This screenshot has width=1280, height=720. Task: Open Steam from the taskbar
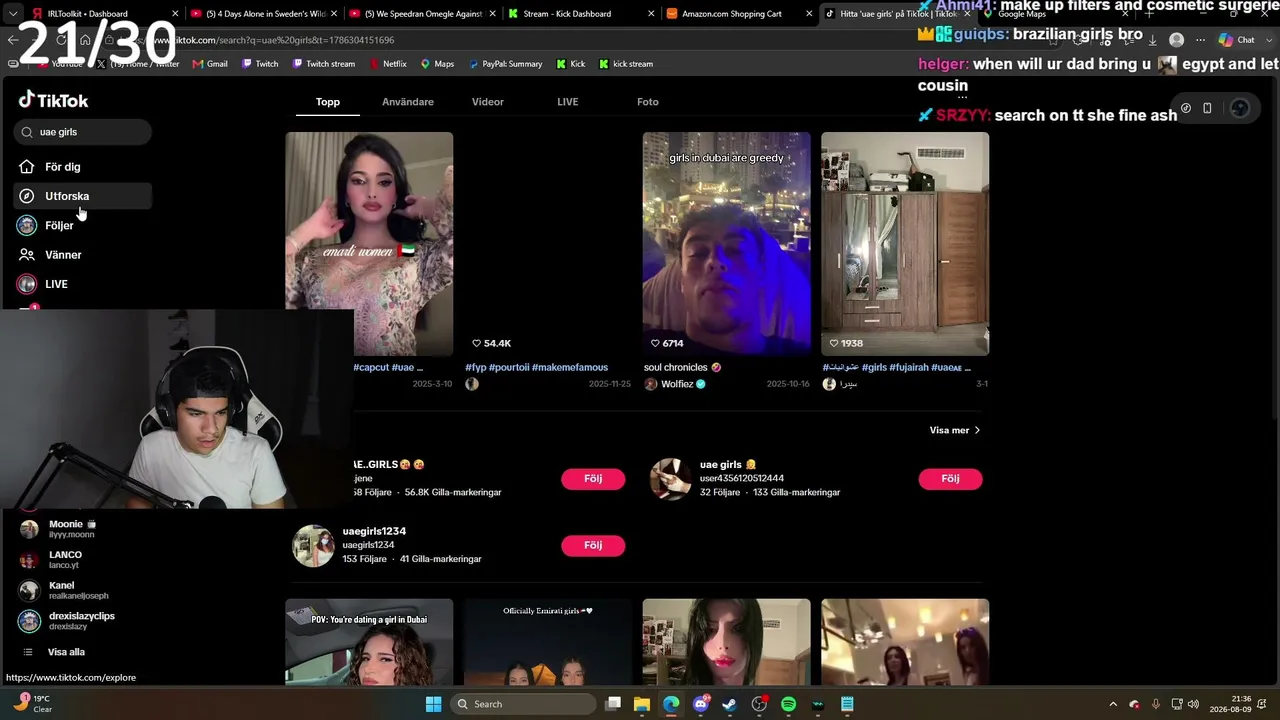730,704
